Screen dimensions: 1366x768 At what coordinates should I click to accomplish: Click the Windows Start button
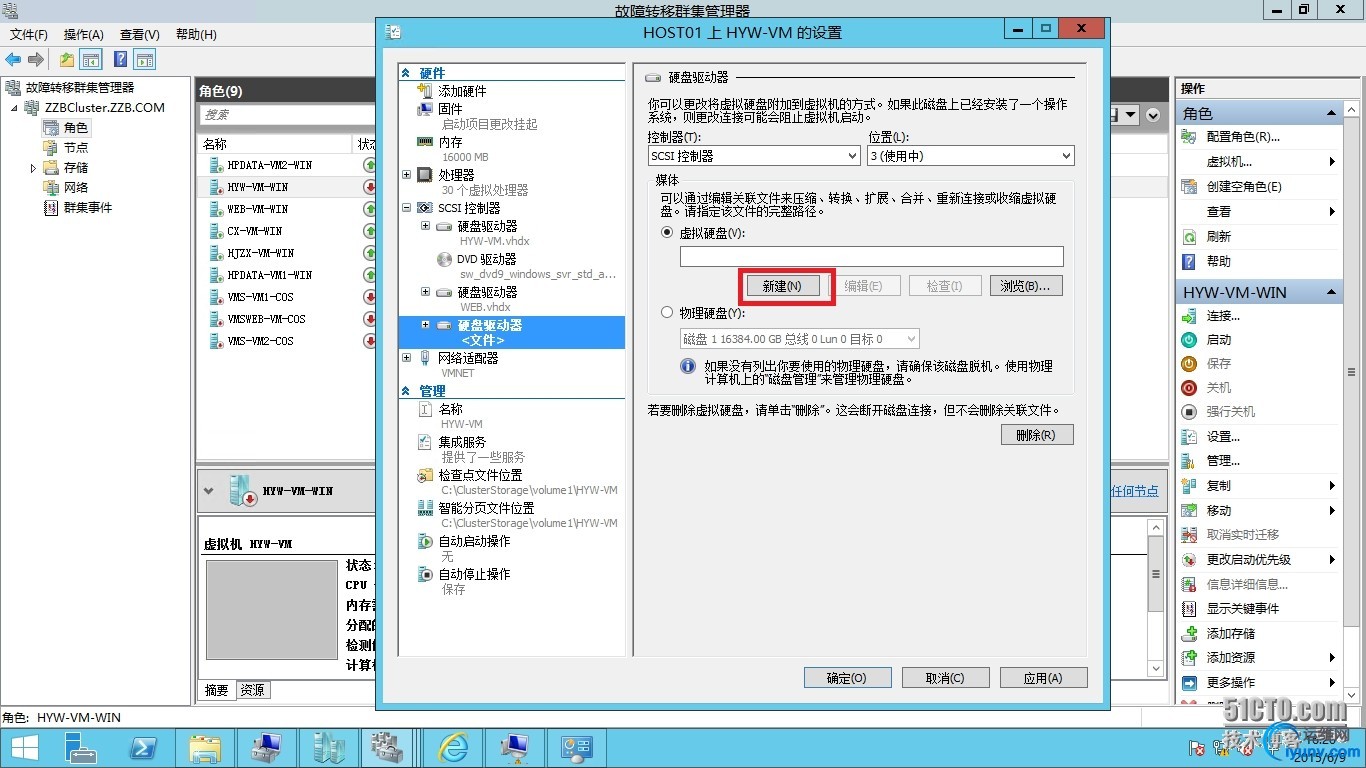pyautogui.click(x=24, y=748)
